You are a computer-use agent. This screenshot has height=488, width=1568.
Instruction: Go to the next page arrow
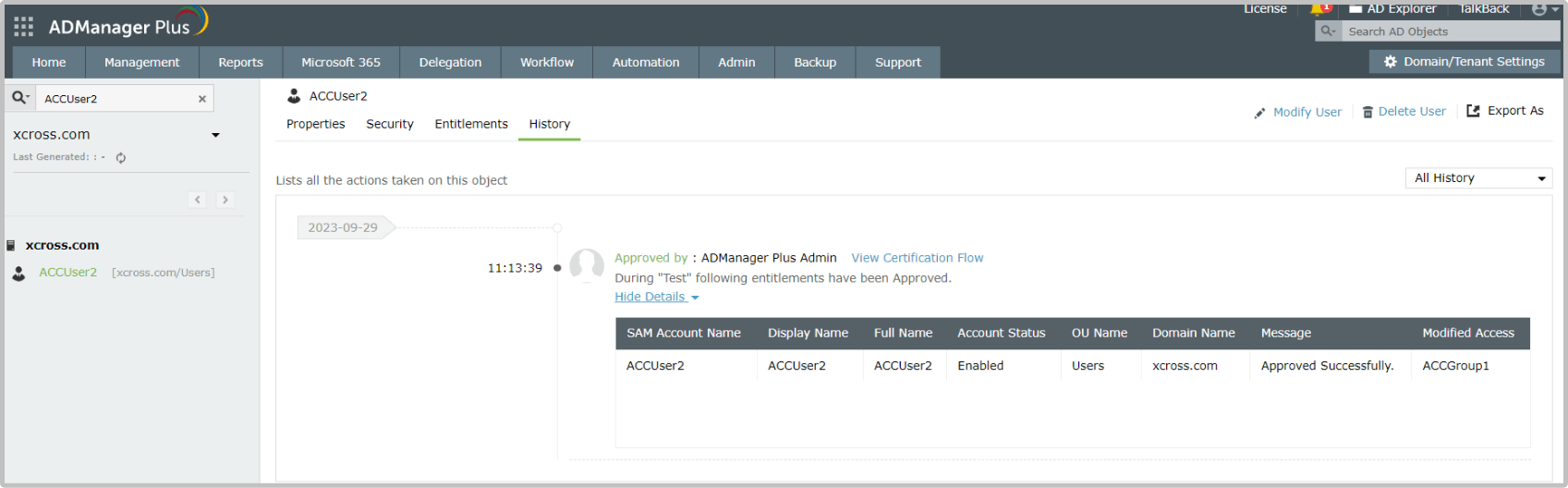(225, 200)
